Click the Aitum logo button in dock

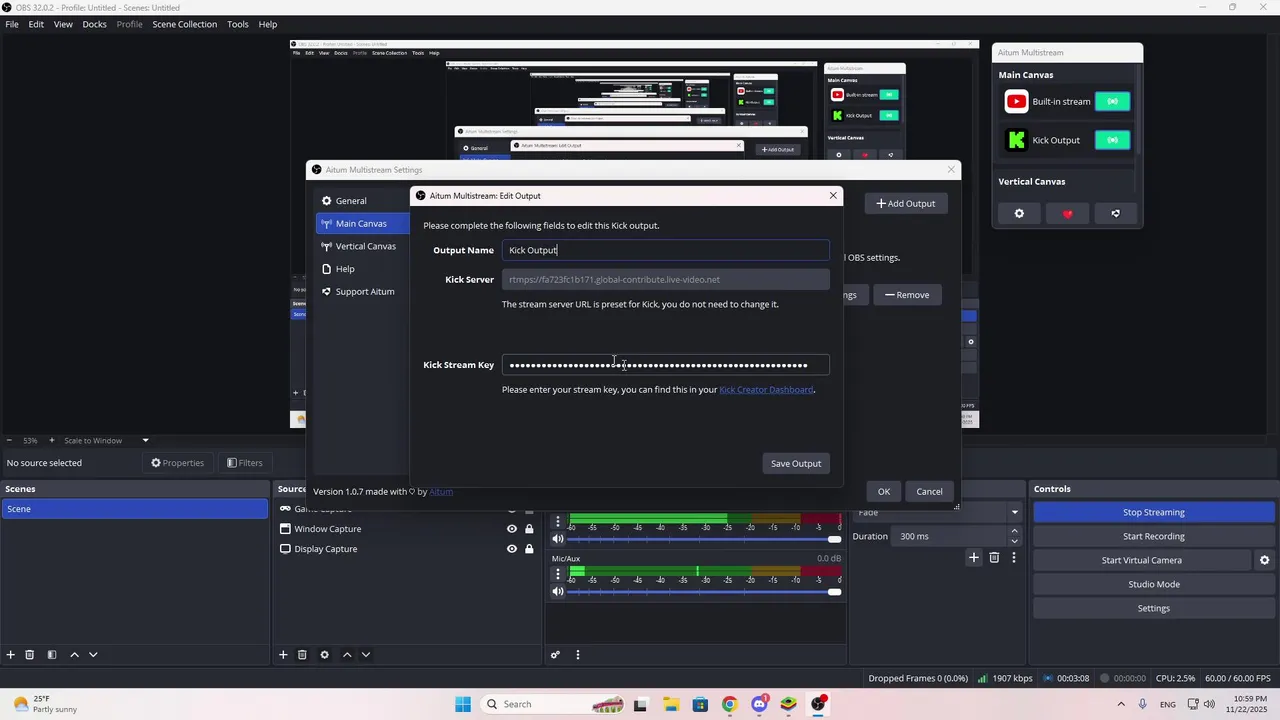click(1115, 213)
